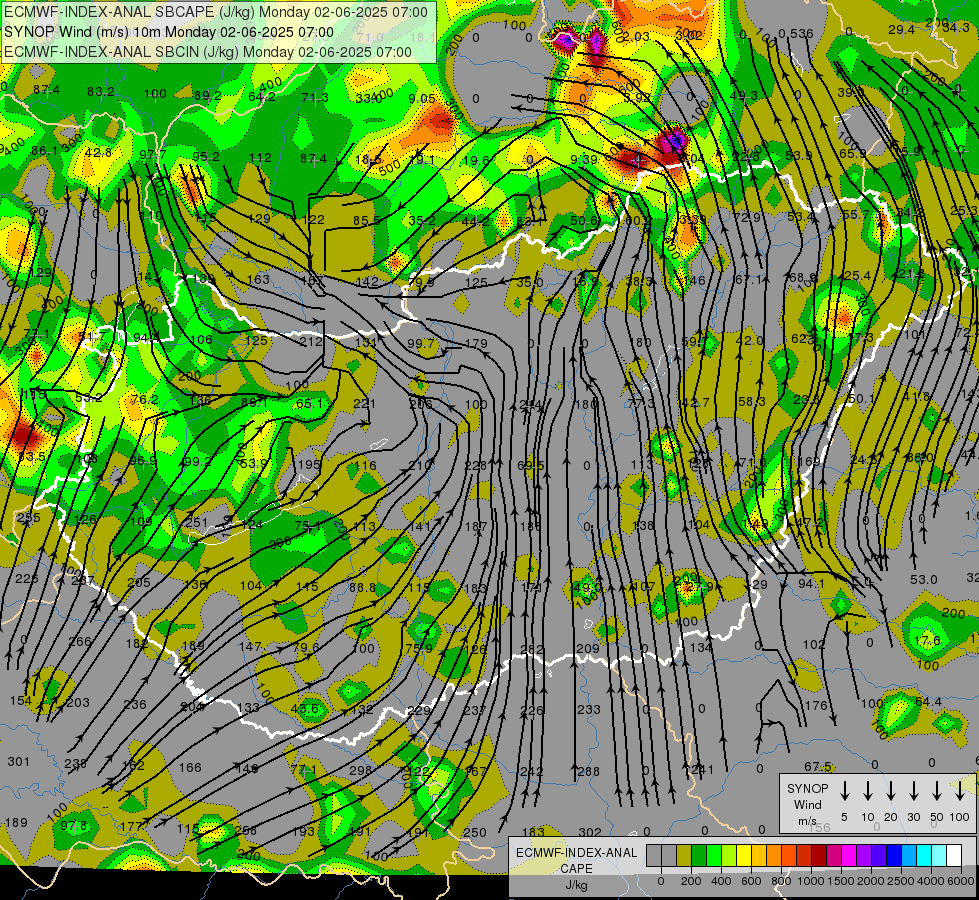This screenshot has width=979, height=900.
Task: Pick the white swatch ending the CAPE scale
Action: [x=953, y=855]
